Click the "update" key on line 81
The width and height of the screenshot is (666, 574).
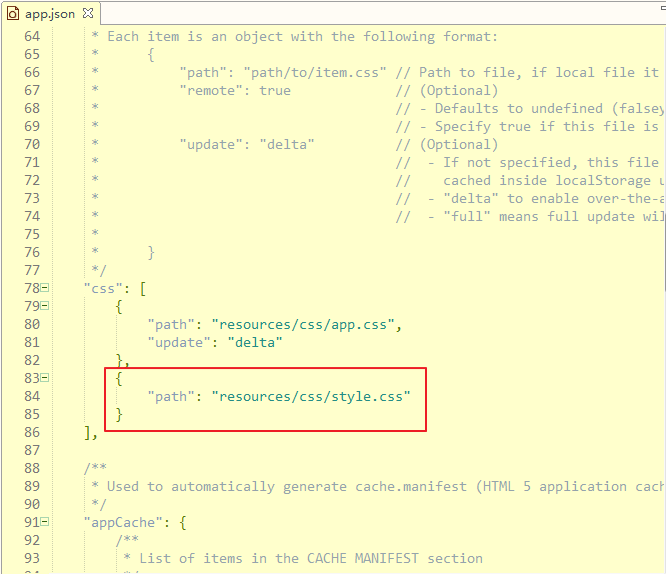click(x=179, y=342)
